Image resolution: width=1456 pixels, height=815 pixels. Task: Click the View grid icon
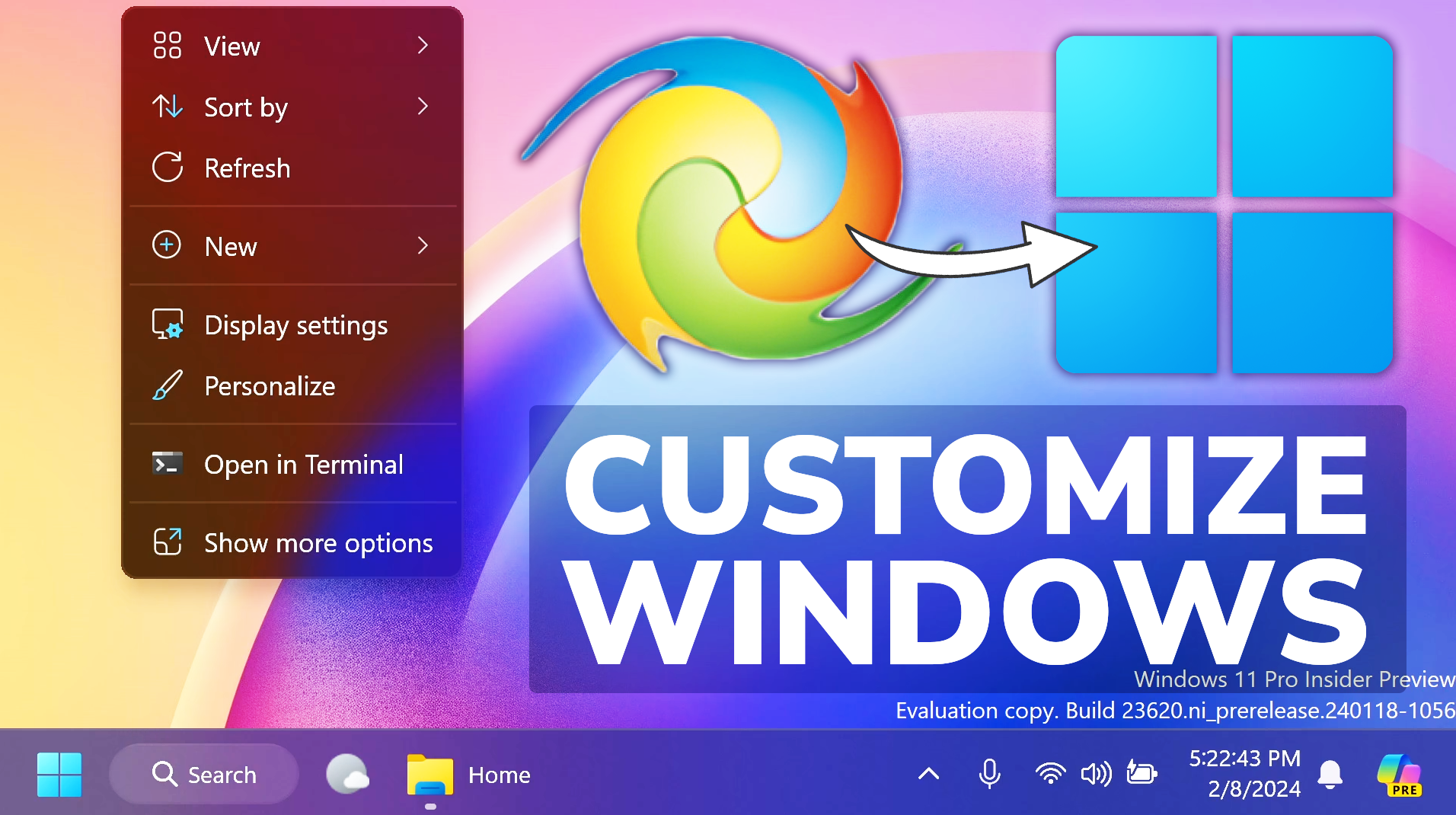(168, 46)
